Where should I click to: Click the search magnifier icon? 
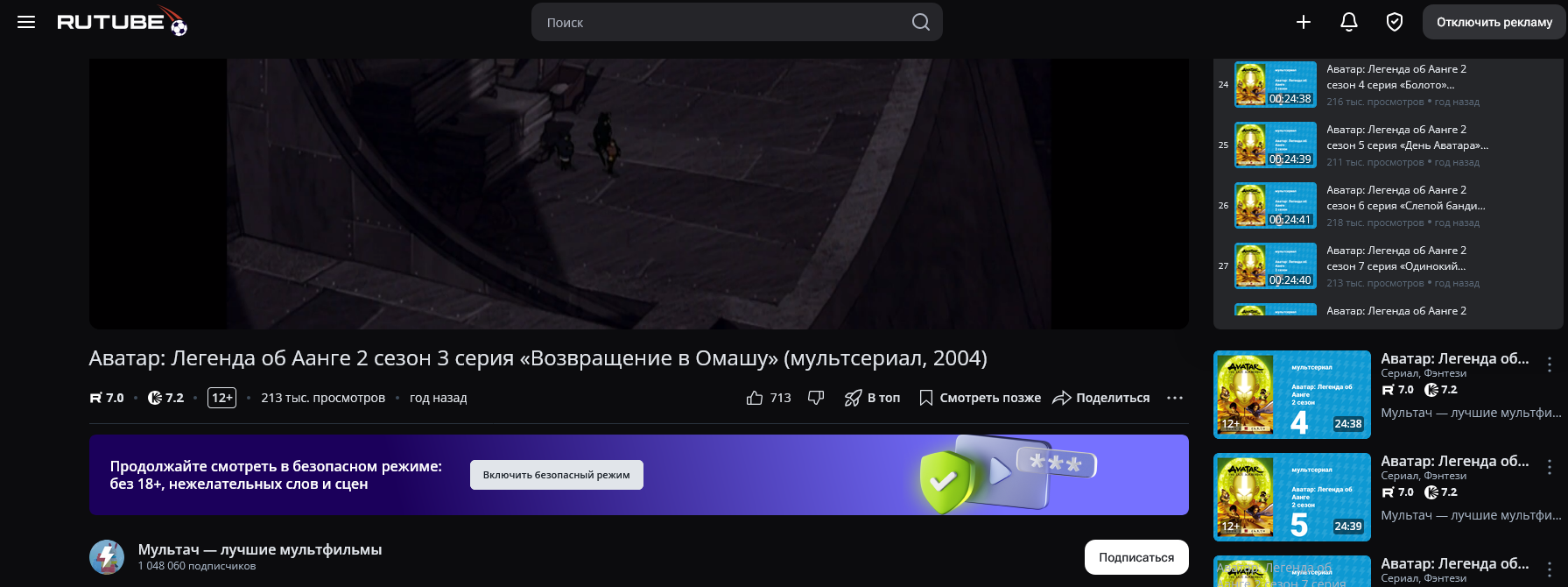tap(920, 22)
